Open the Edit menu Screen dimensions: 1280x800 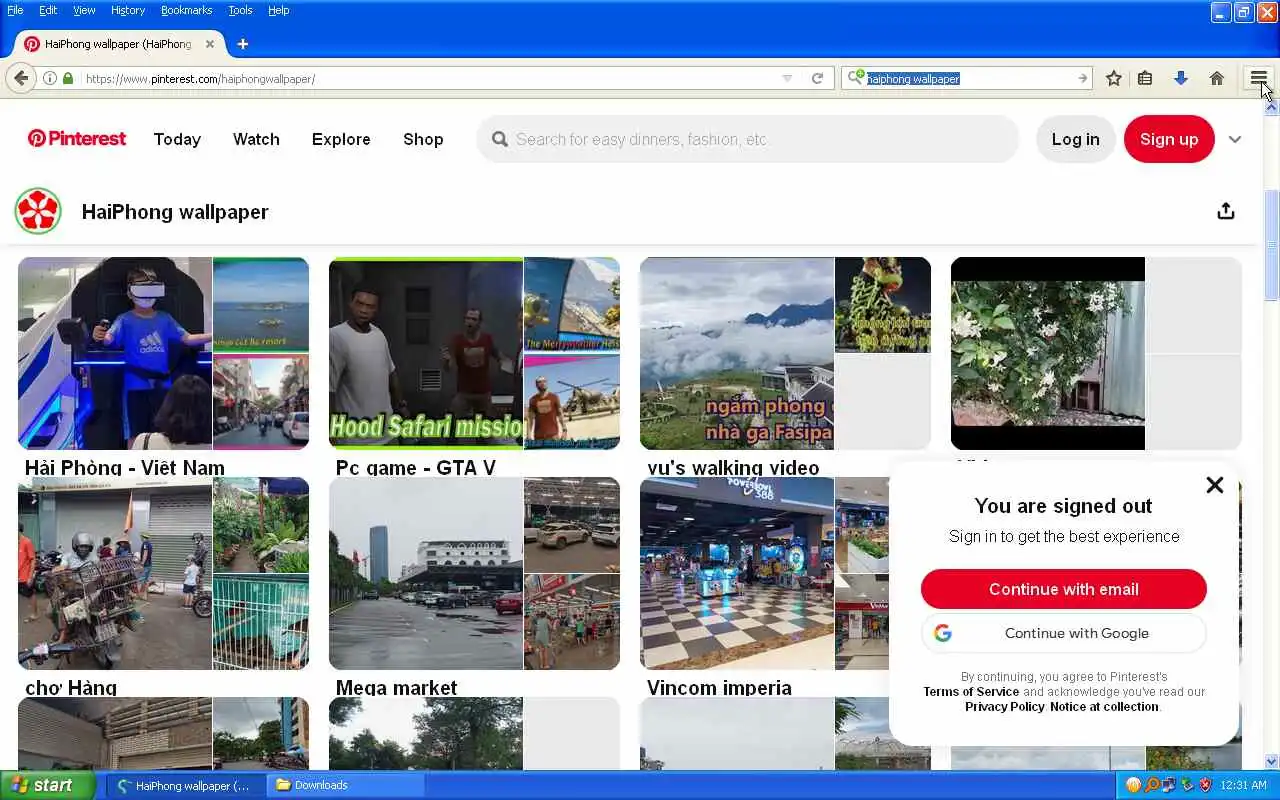[48, 10]
